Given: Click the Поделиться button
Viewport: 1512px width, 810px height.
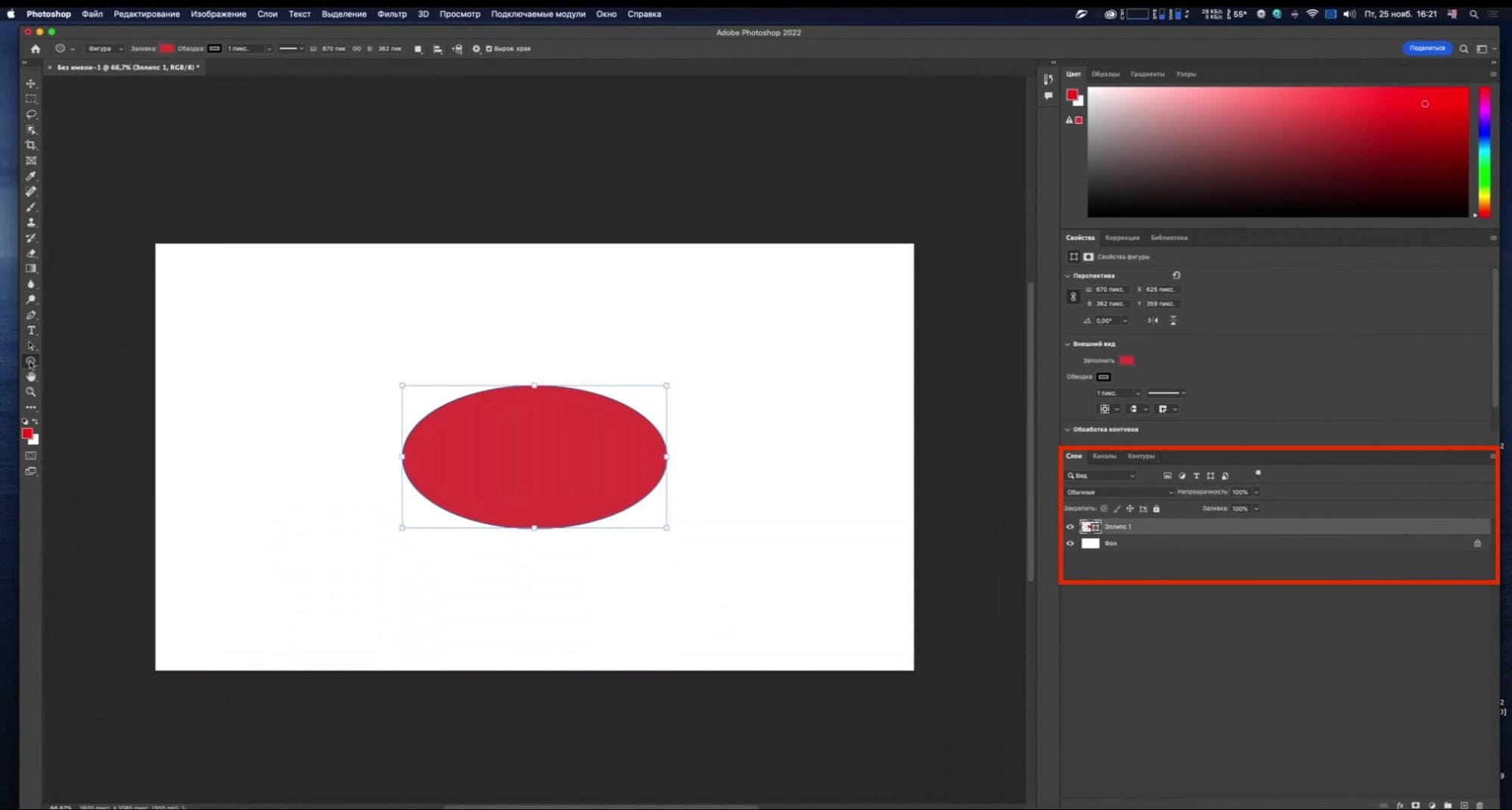Looking at the screenshot, I should [x=1427, y=48].
